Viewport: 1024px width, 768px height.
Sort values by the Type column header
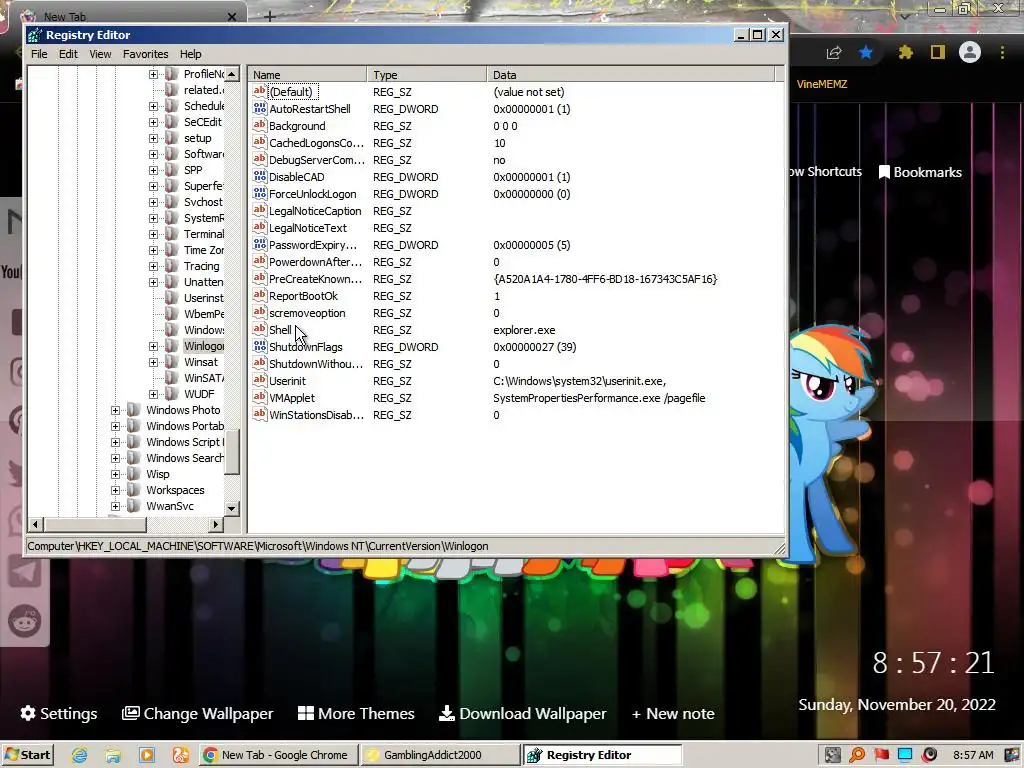[x=426, y=74]
